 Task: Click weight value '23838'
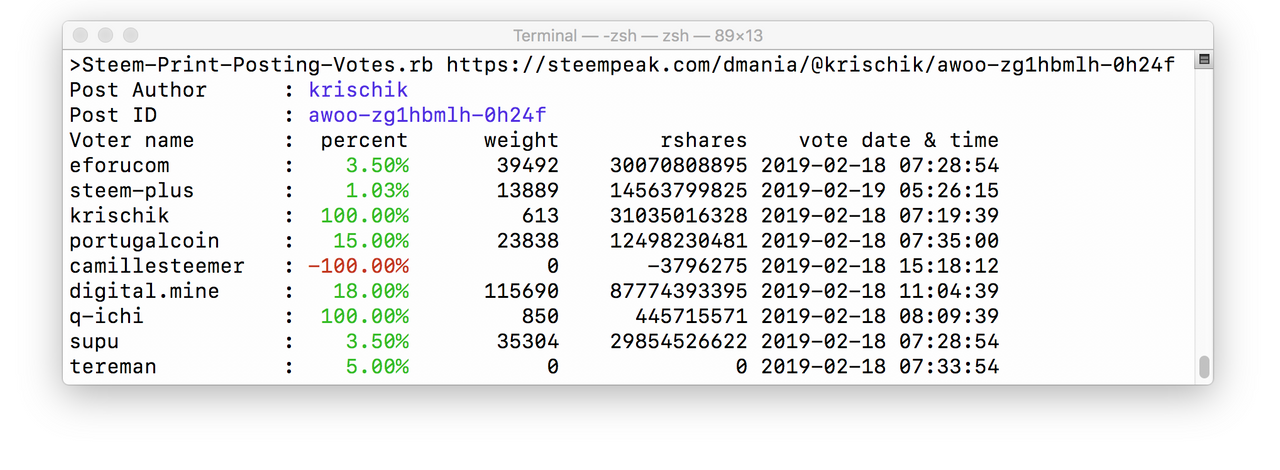coord(528,241)
